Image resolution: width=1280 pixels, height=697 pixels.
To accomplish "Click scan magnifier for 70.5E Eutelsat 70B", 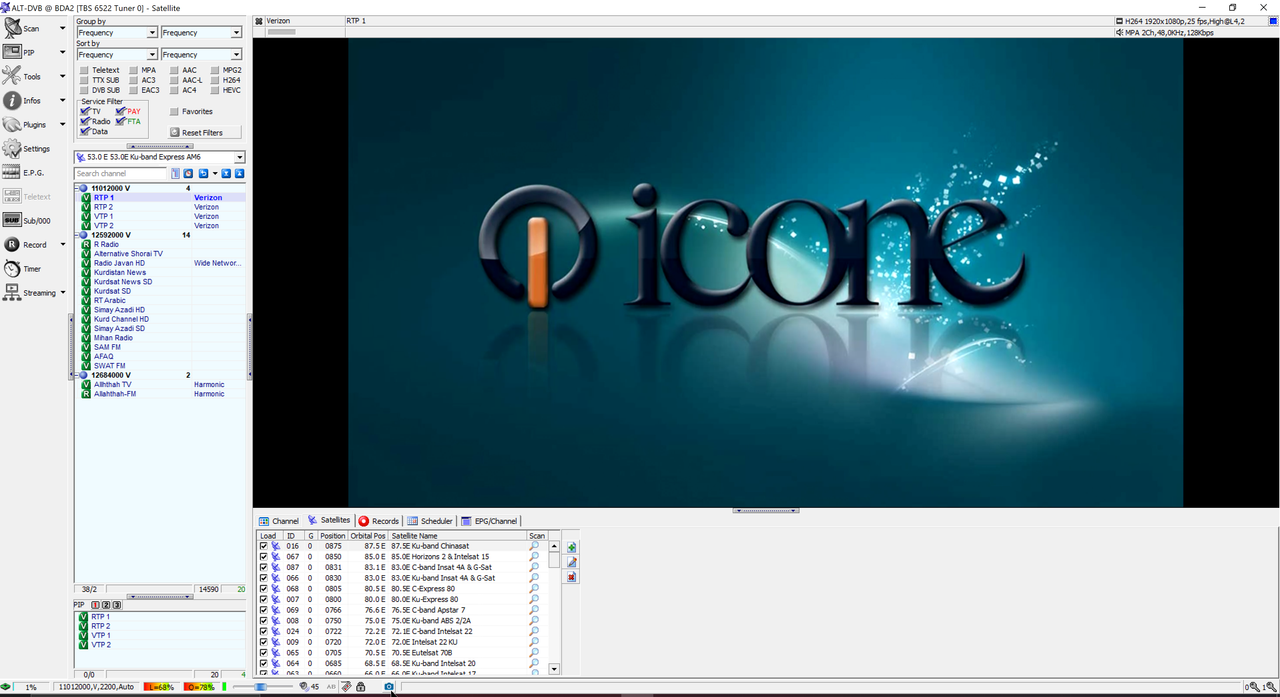I will point(535,652).
